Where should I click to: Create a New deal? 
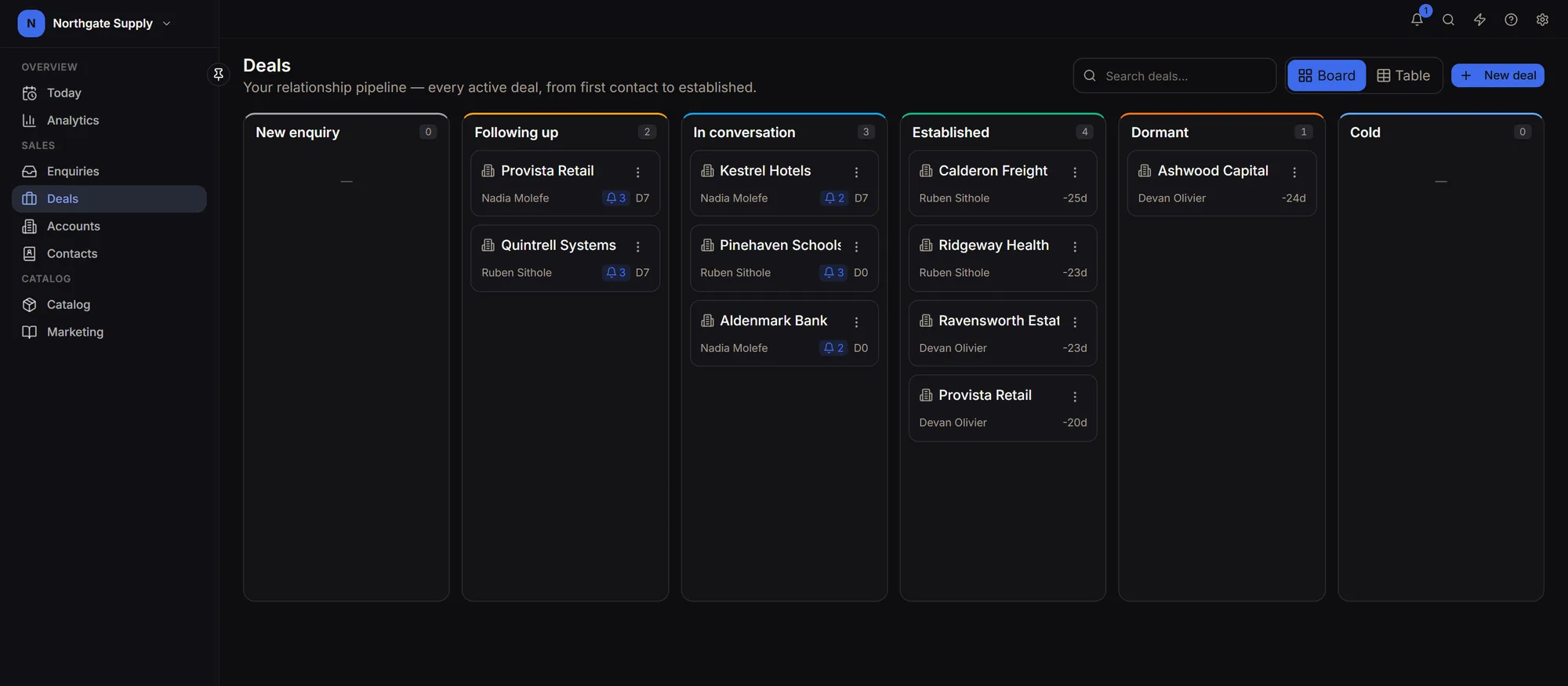1497,75
